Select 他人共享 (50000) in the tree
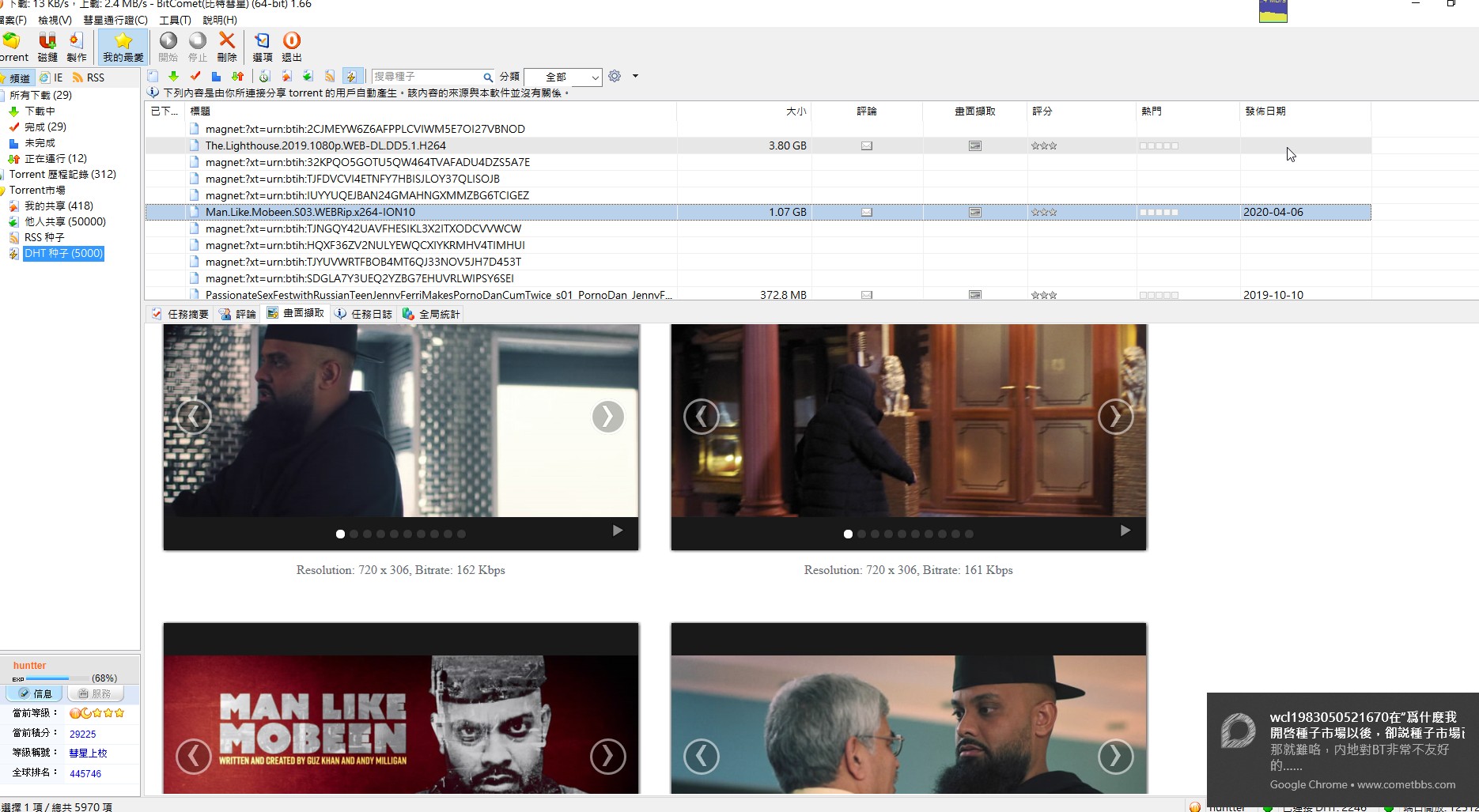 click(x=65, y=221)
